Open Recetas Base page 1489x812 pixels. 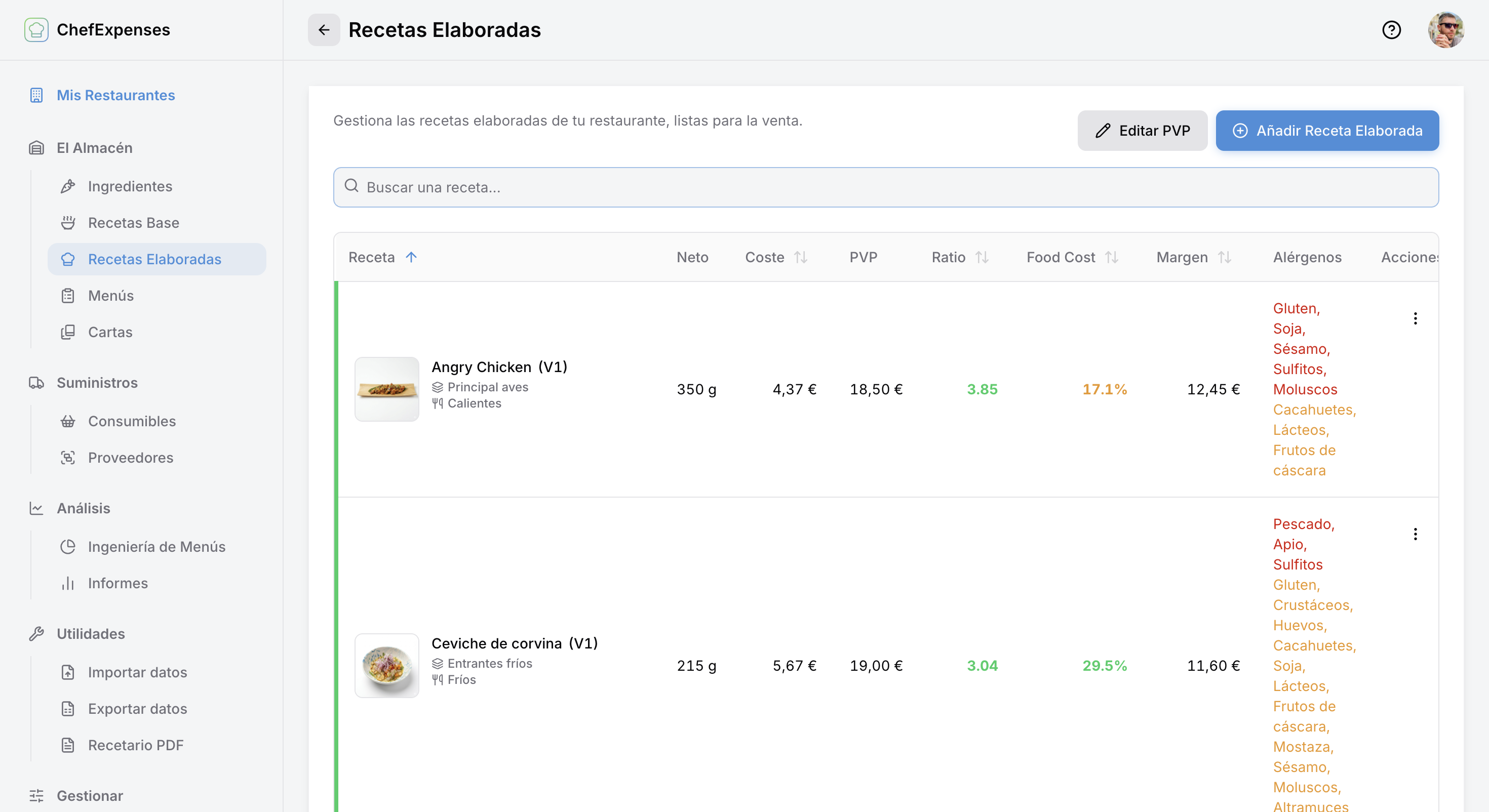[x=134, y=223]
